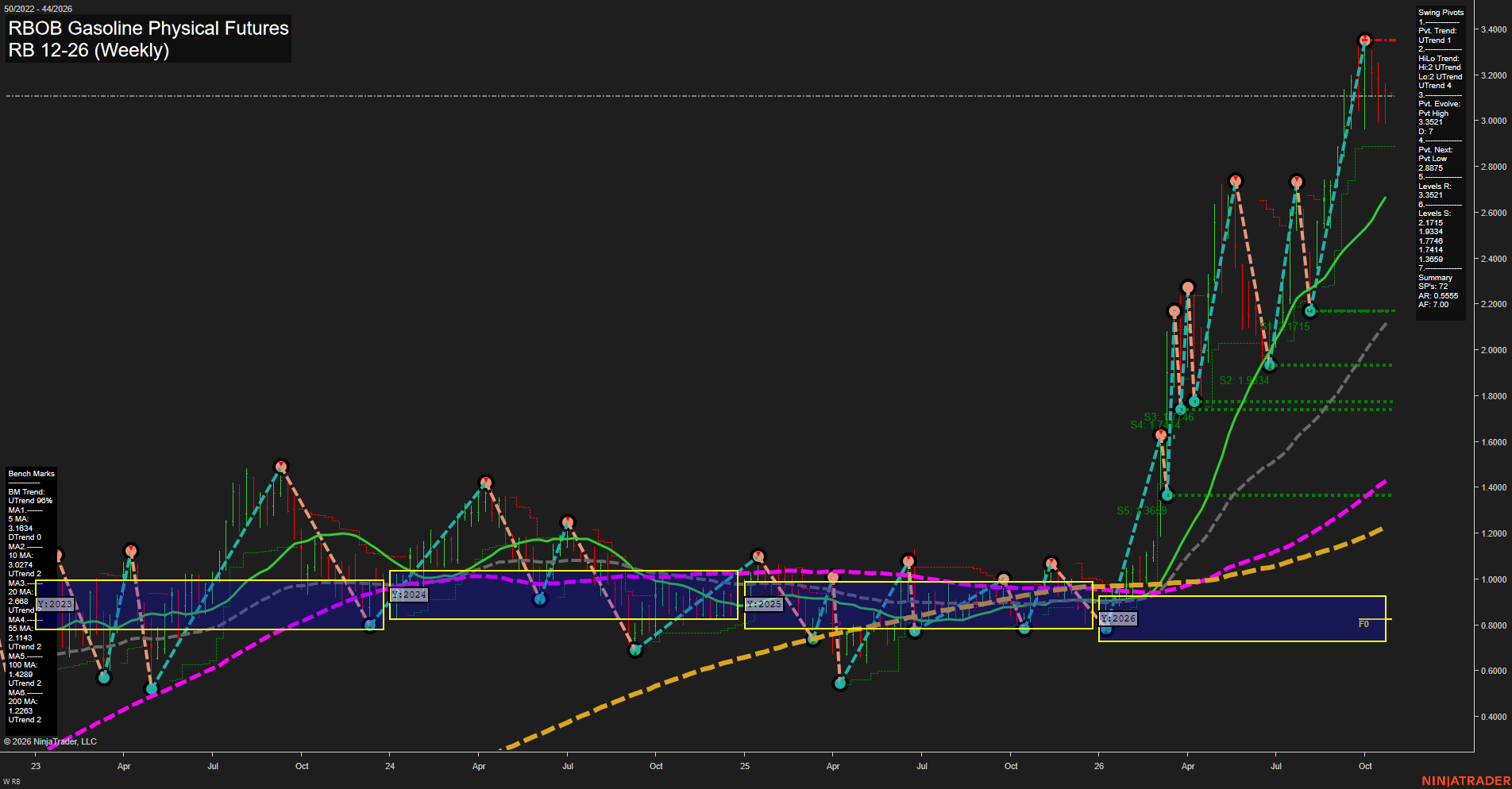Viewport: 1512px width, 789px height.
Task: Select the Y:2026 yearly range label
Action: click(1118, 618)
